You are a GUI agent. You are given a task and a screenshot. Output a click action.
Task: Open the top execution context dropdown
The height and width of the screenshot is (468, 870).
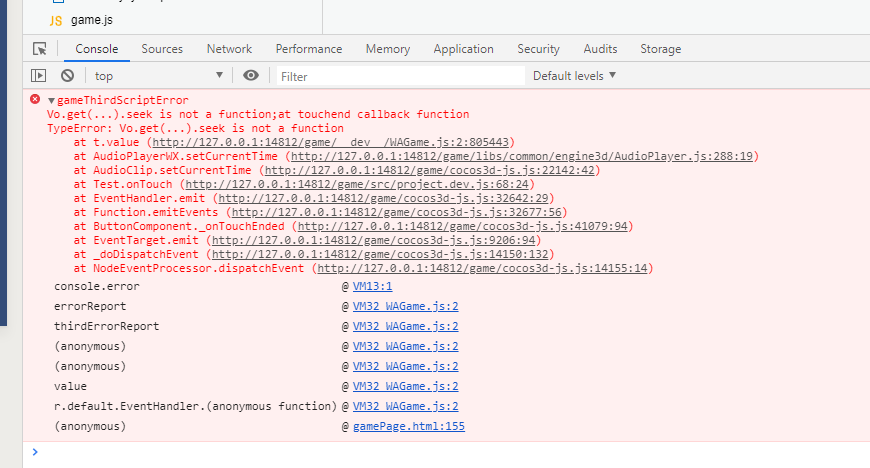point(158,75)
